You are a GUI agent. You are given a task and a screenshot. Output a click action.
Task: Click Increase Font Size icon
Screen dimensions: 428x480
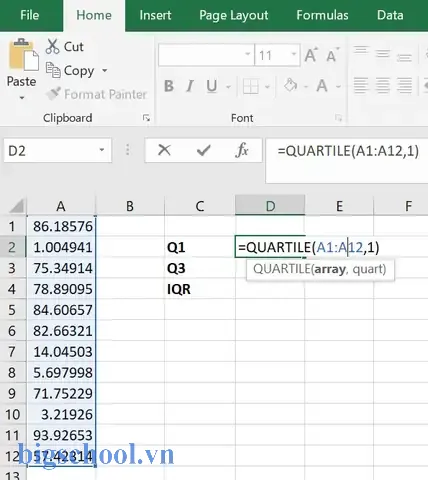pyautogui.click(x=311, y=55)
